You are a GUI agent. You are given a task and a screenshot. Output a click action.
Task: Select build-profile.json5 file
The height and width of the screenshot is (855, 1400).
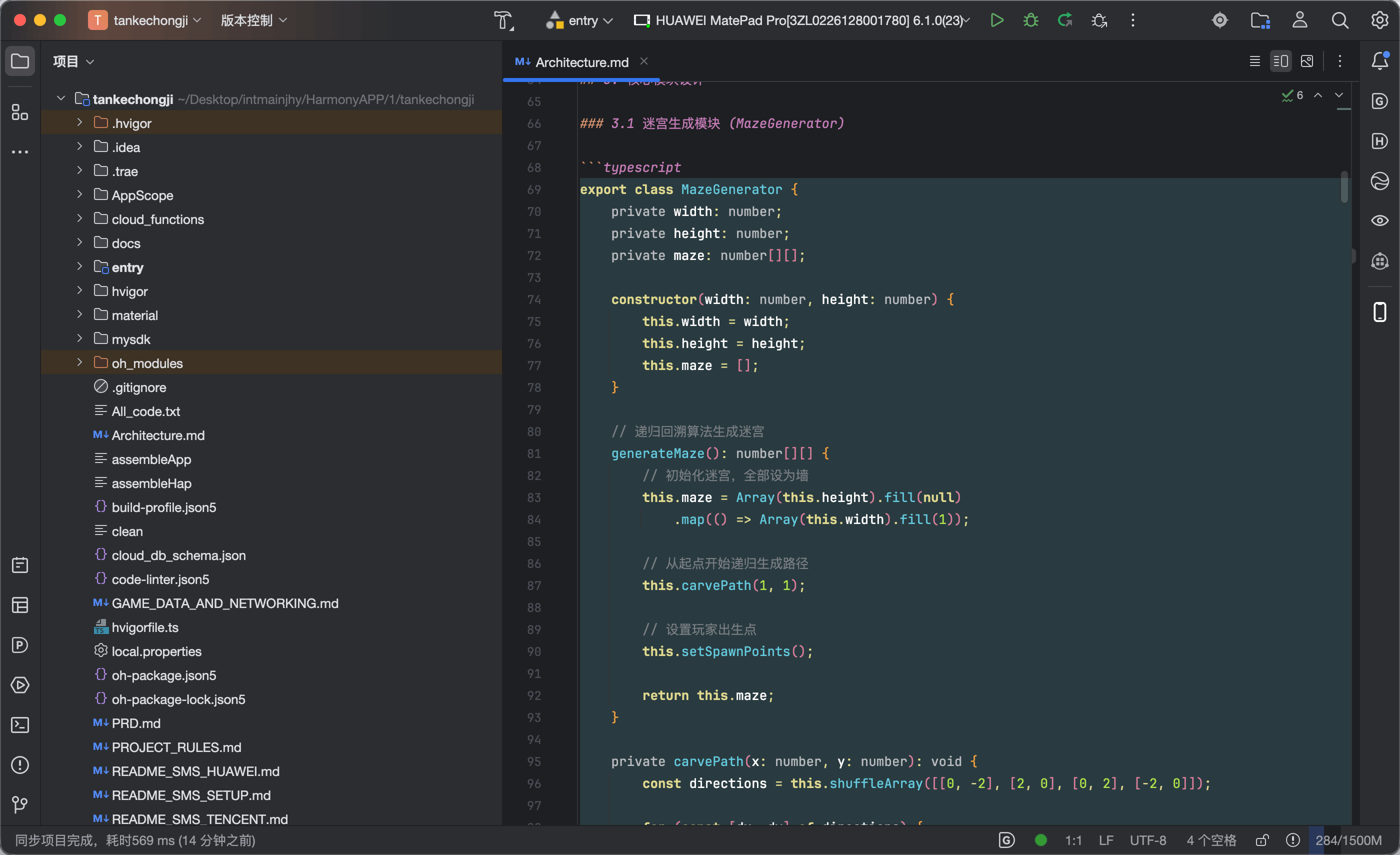pos(163,507)
